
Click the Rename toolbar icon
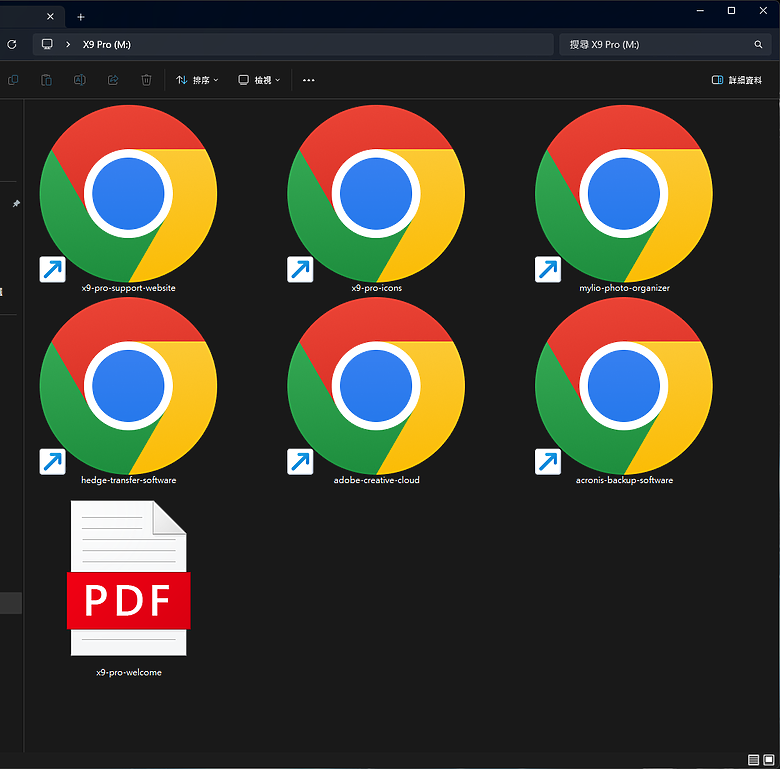(x=80, y=80)
